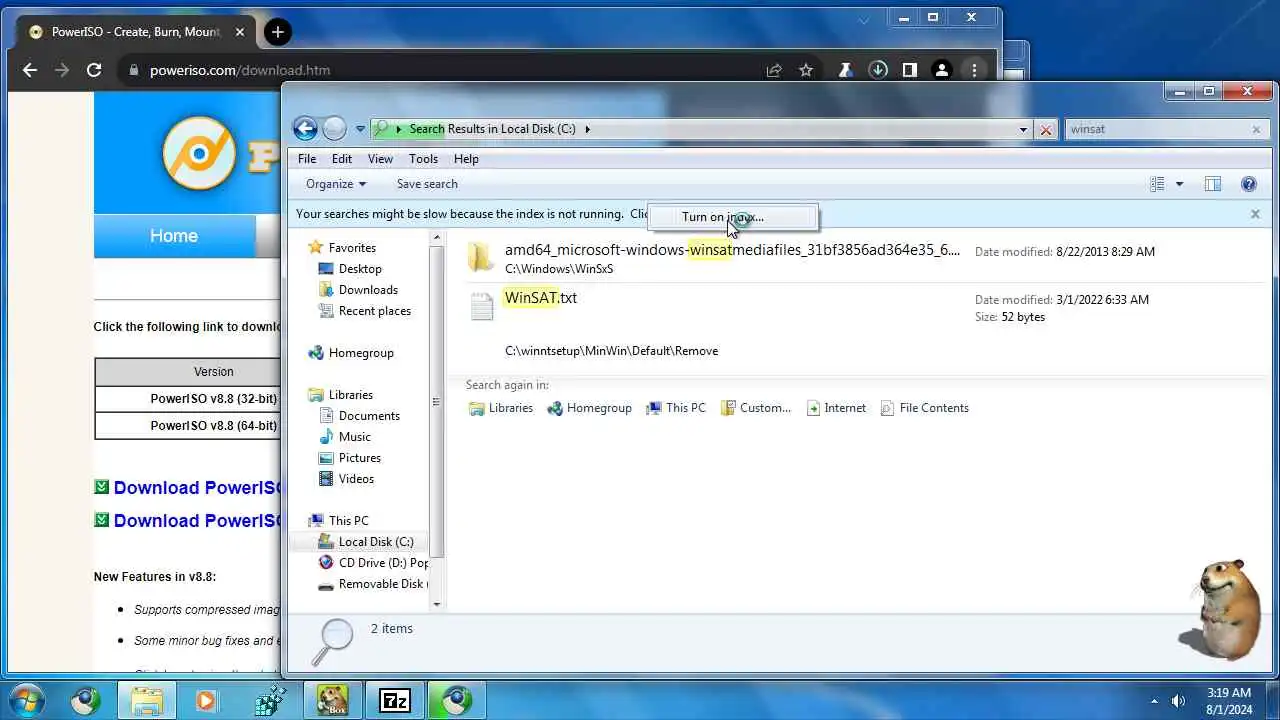Open the Windows Start button

tap(27, 700)
